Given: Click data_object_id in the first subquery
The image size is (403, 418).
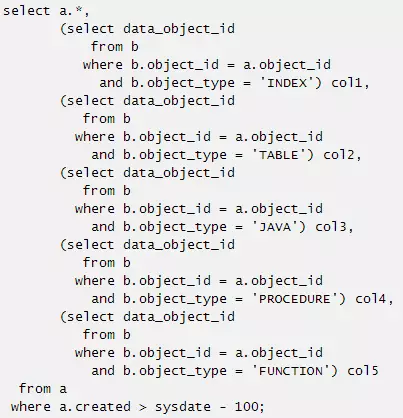Looking at the screenshot, I should tap(179, 29).
